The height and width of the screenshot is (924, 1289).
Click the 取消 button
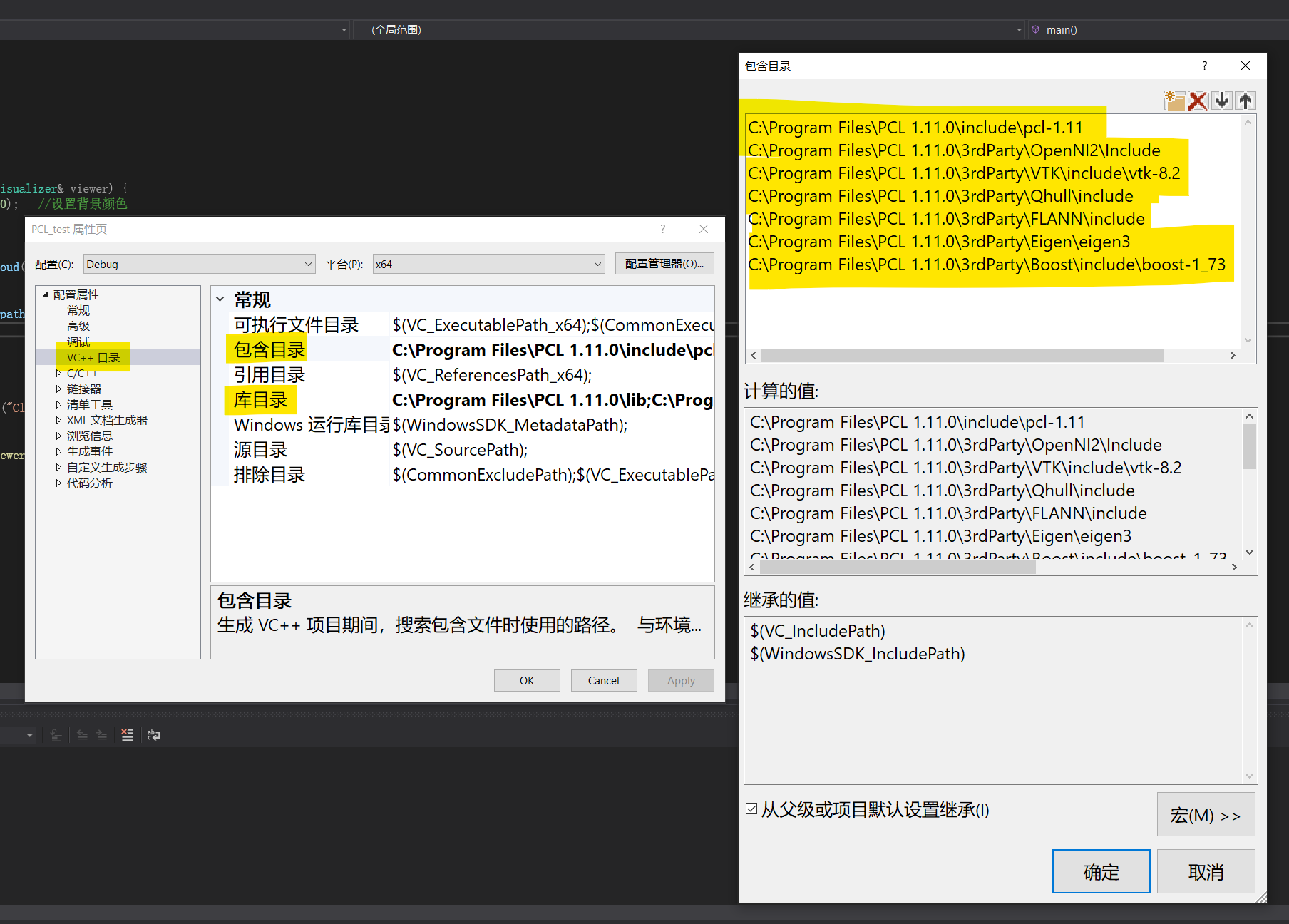click(1206, 871)
